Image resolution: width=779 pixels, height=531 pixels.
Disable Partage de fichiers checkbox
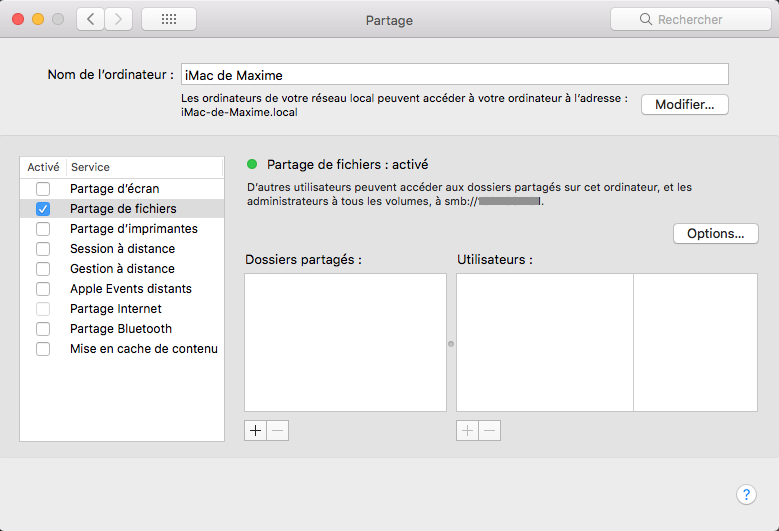[43, 209]
